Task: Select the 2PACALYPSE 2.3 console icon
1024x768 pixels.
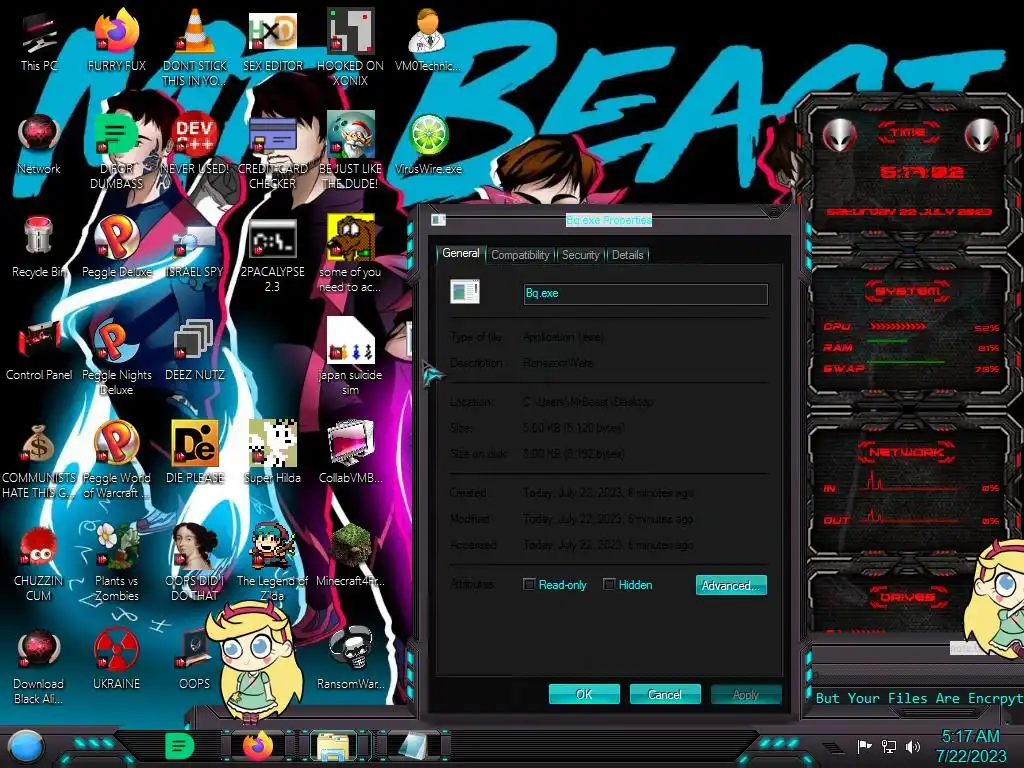Action: (x=273, y=255)
